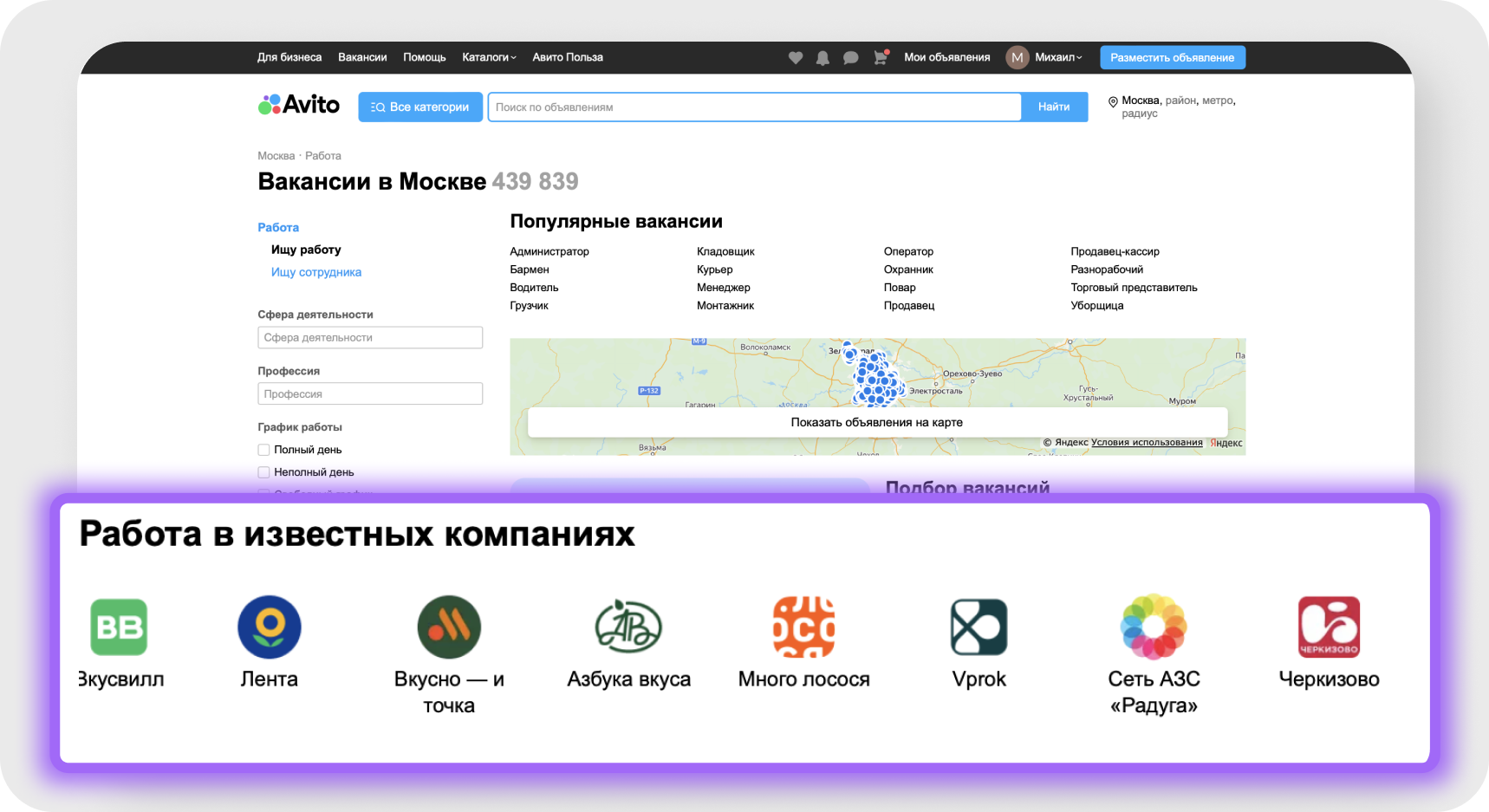The width and height of the screenshot is (1489, 812).
Task: Open the Черкизово company logo
Action: [x=1329, y=627]
